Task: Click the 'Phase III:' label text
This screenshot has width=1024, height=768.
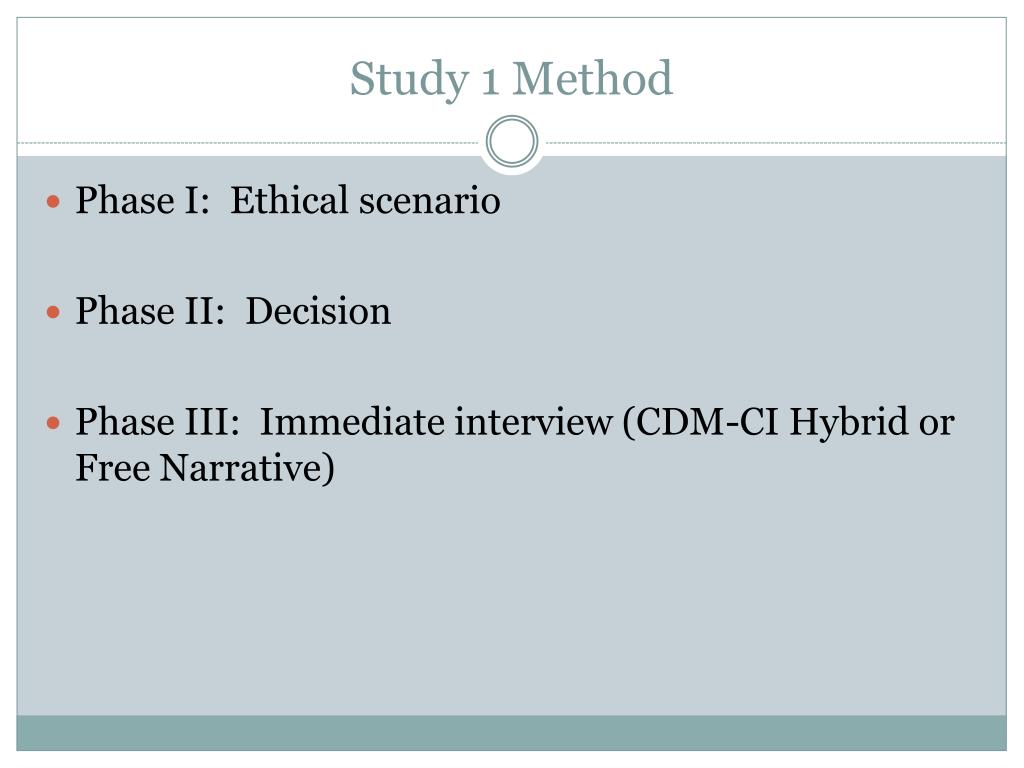Action: pos(157,422)
